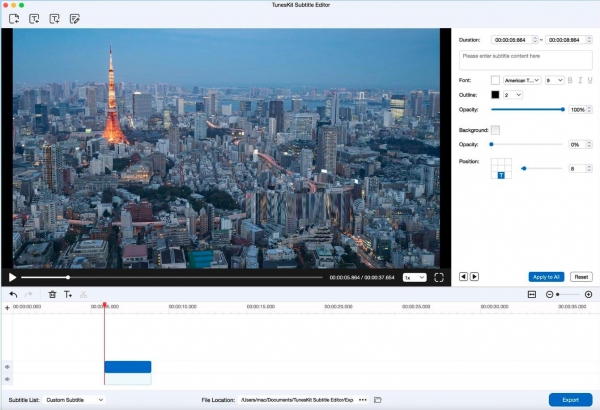Zoom out the timeline with minus icon
The width and height of the screenshot is (600, 410).
click(549, 294)
